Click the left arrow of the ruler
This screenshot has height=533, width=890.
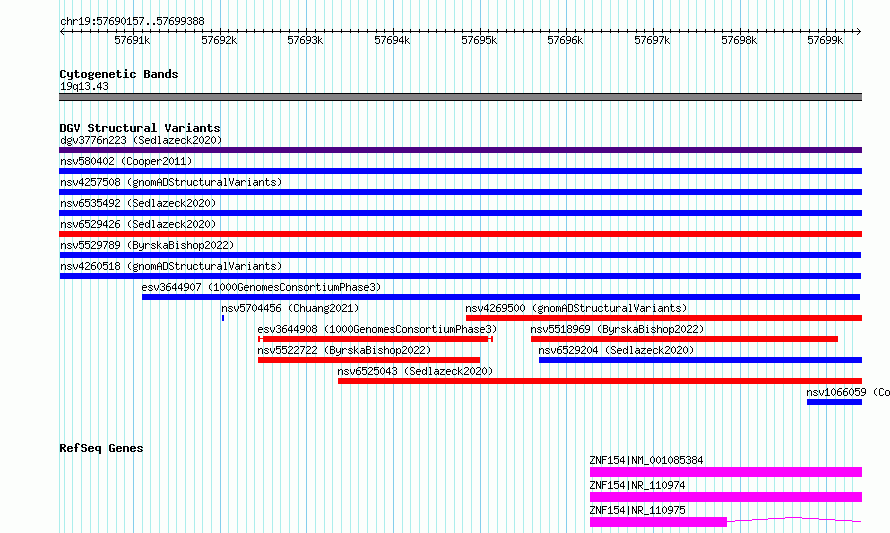62,31
